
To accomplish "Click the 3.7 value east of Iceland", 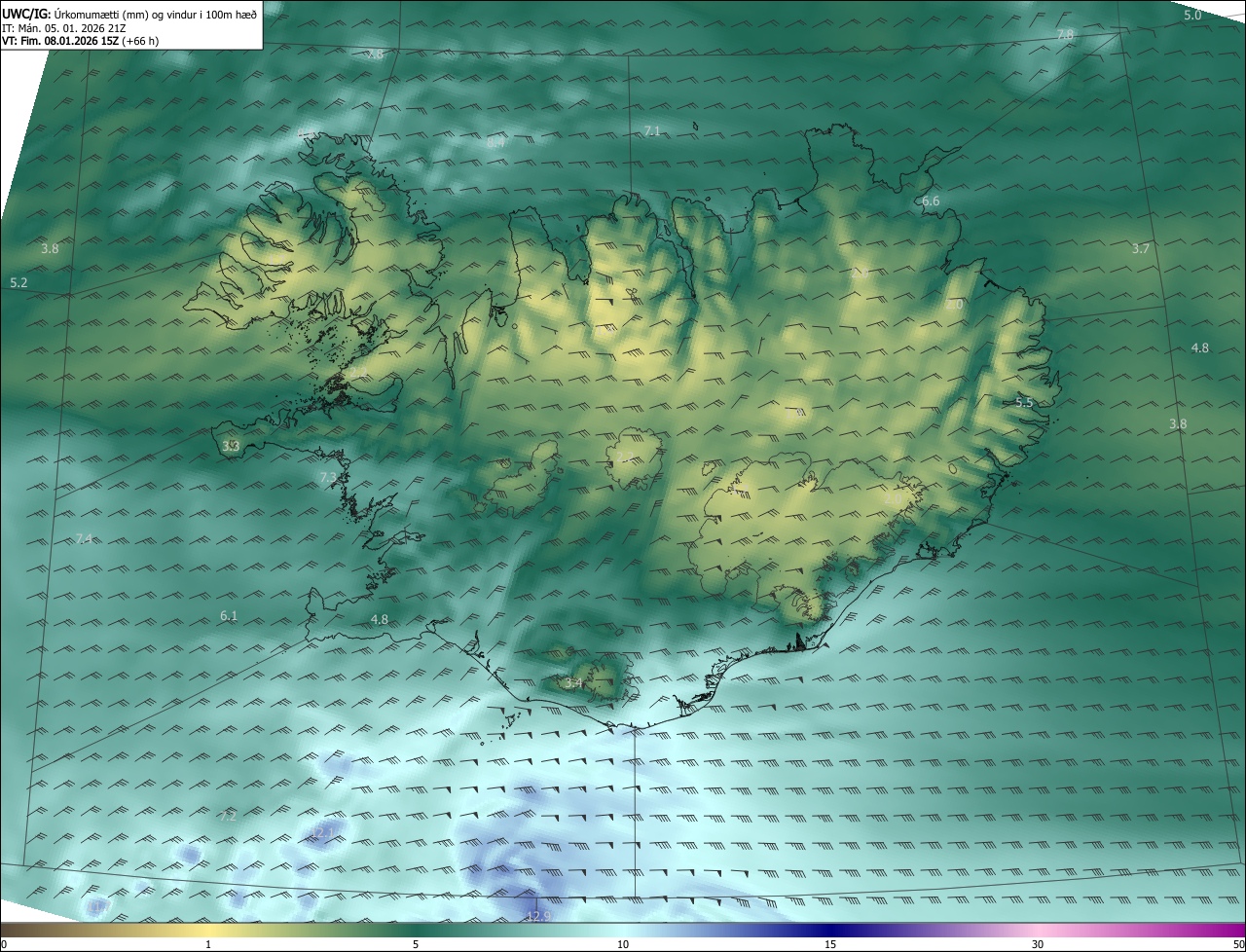I will (1141, 249).
